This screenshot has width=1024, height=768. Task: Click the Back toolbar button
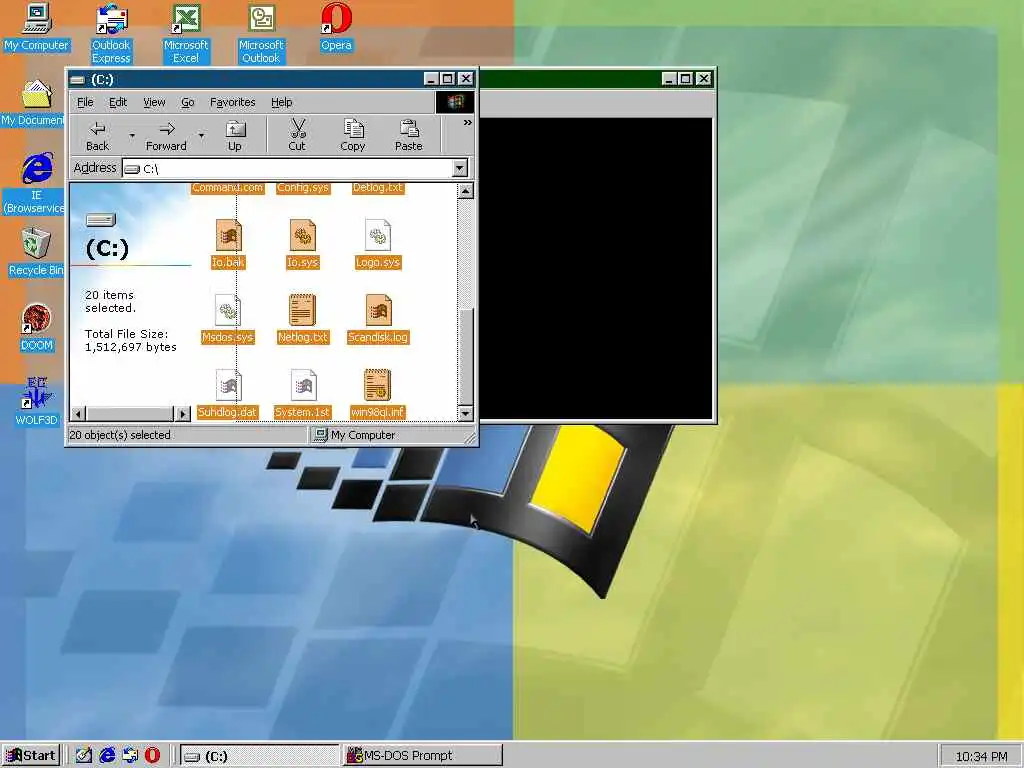(x=97, y=136)
